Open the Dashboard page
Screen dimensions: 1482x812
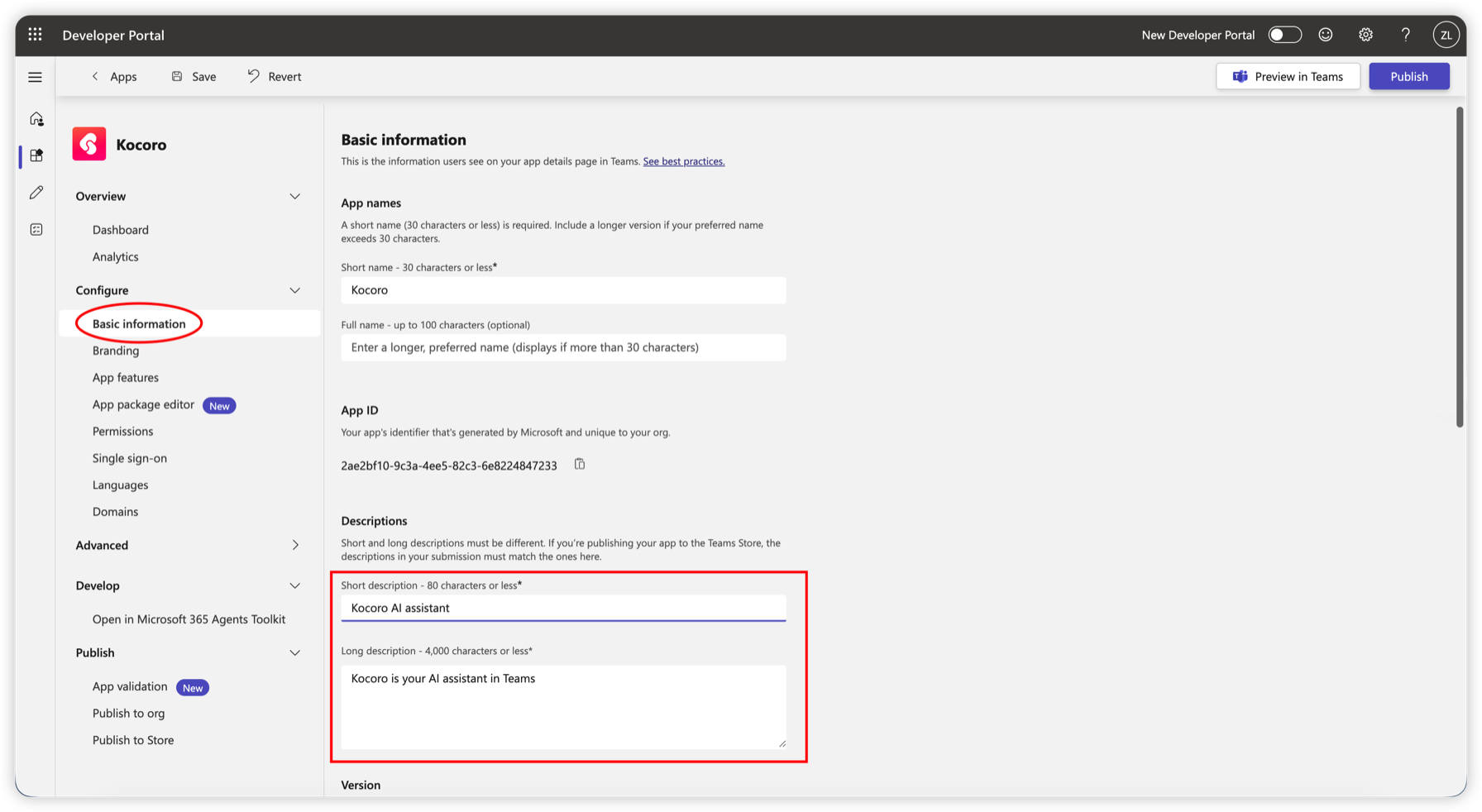click(x=121, y=230)
